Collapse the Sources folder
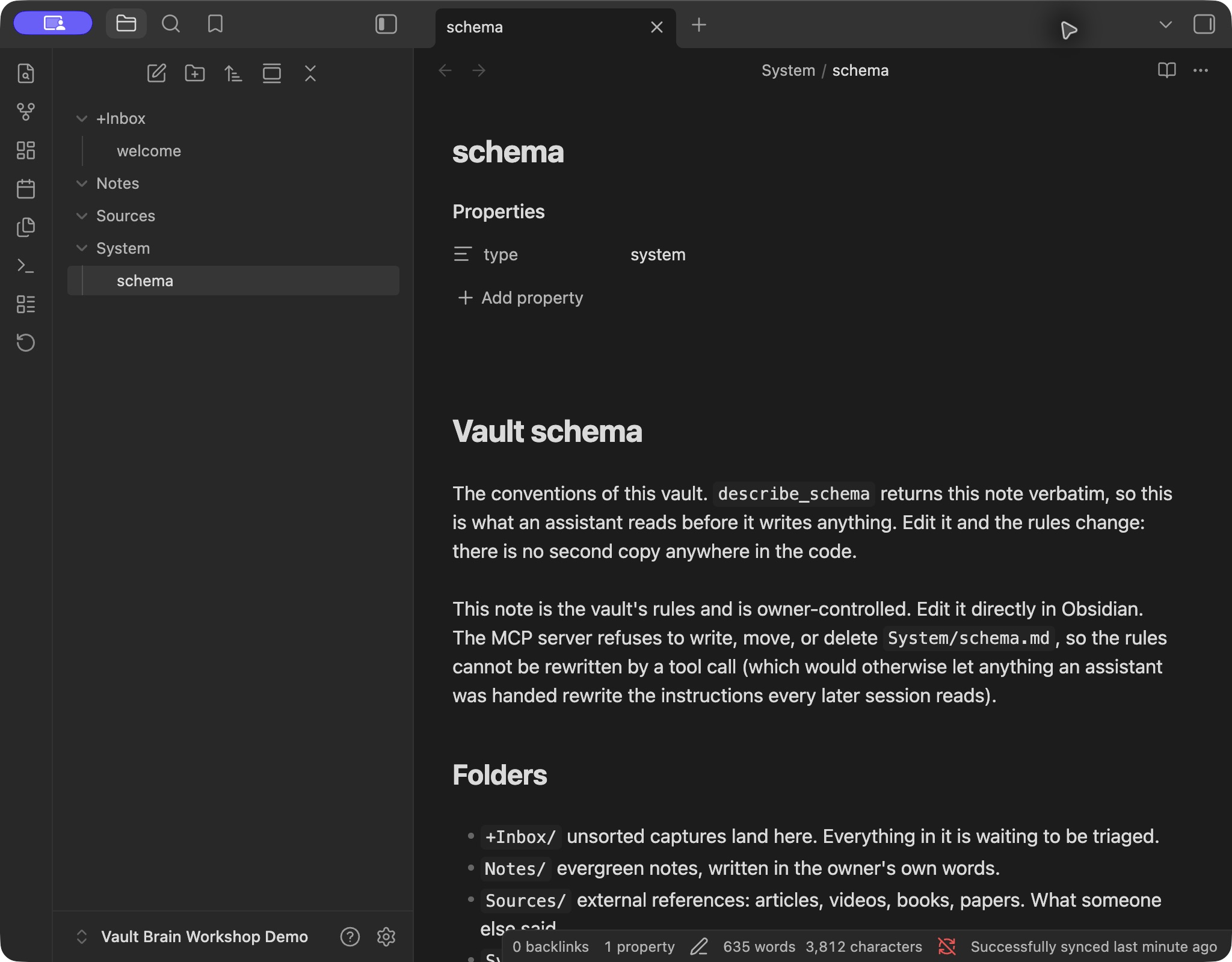The image size is (1232, 962). (82, 216)
